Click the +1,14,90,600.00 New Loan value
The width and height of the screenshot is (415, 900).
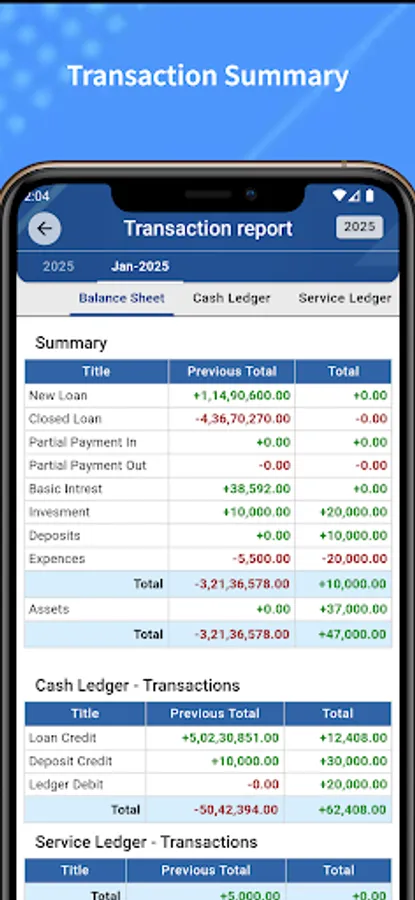(x=242, y=395)
